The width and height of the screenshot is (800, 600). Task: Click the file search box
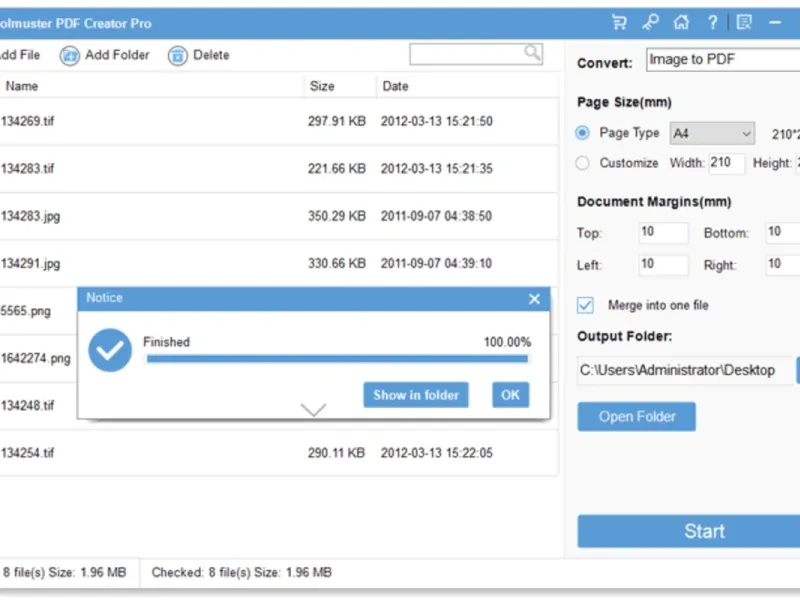(x=476, y=54)
